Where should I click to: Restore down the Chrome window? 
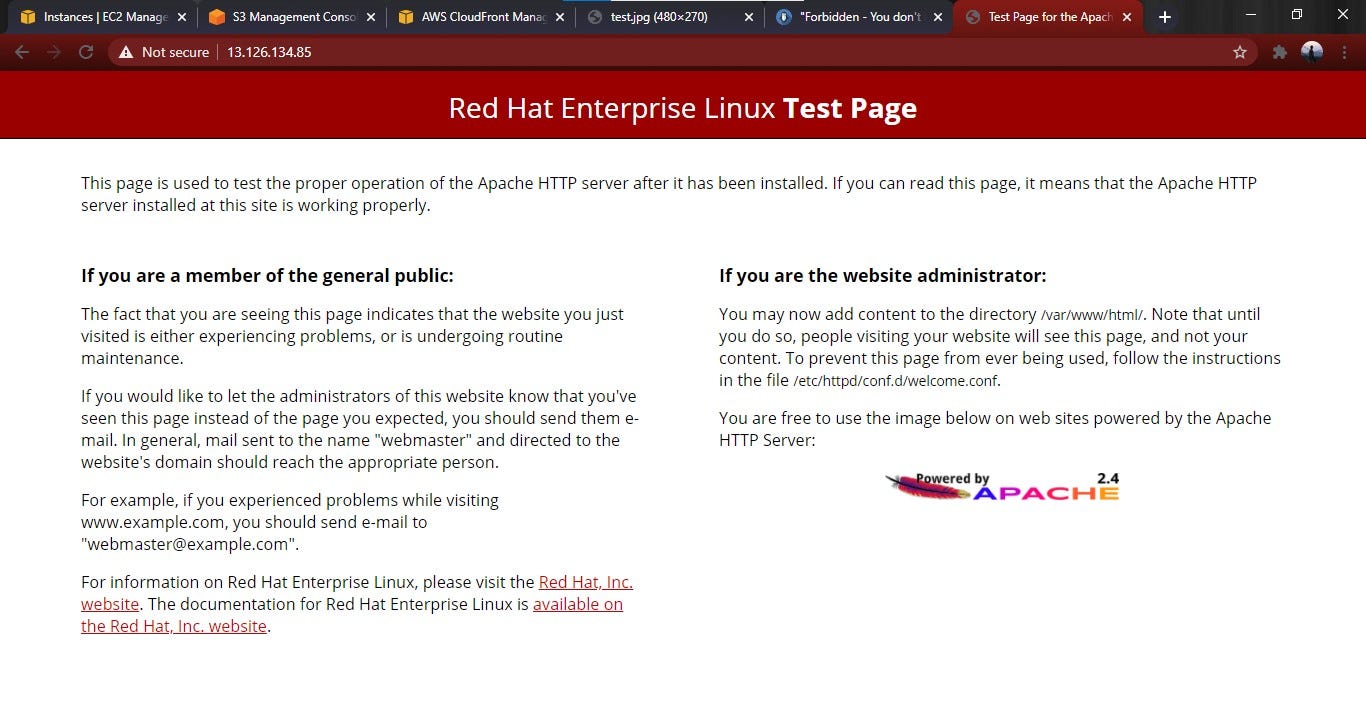1297,15
